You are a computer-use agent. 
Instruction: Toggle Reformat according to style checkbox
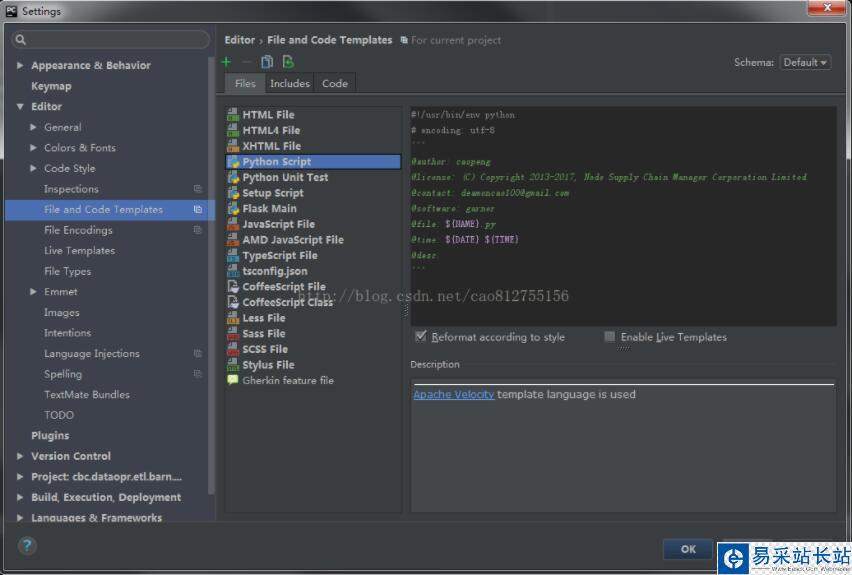(x=421, y=336)
